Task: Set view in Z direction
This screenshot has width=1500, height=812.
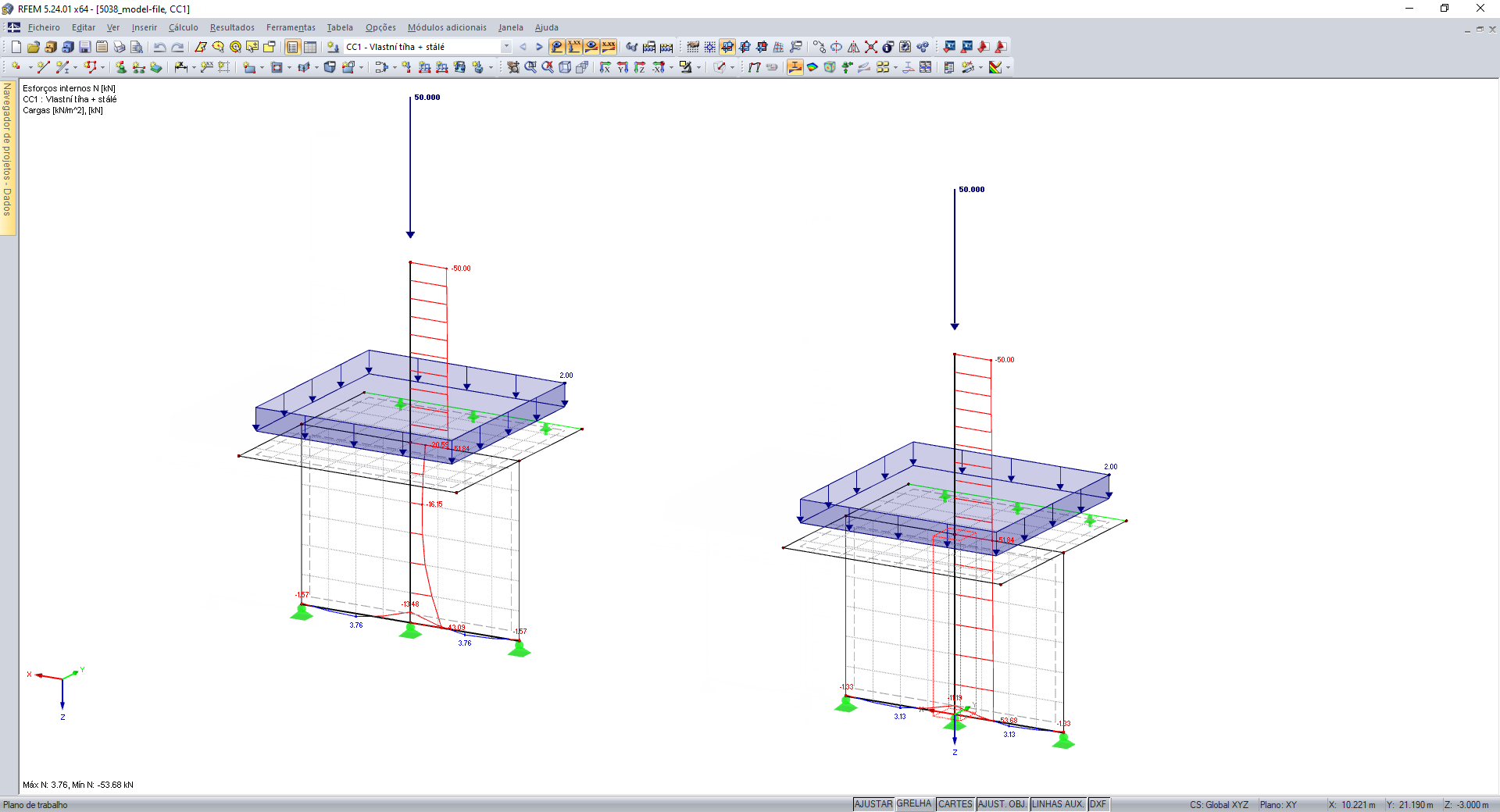Action: pos(640,67)
